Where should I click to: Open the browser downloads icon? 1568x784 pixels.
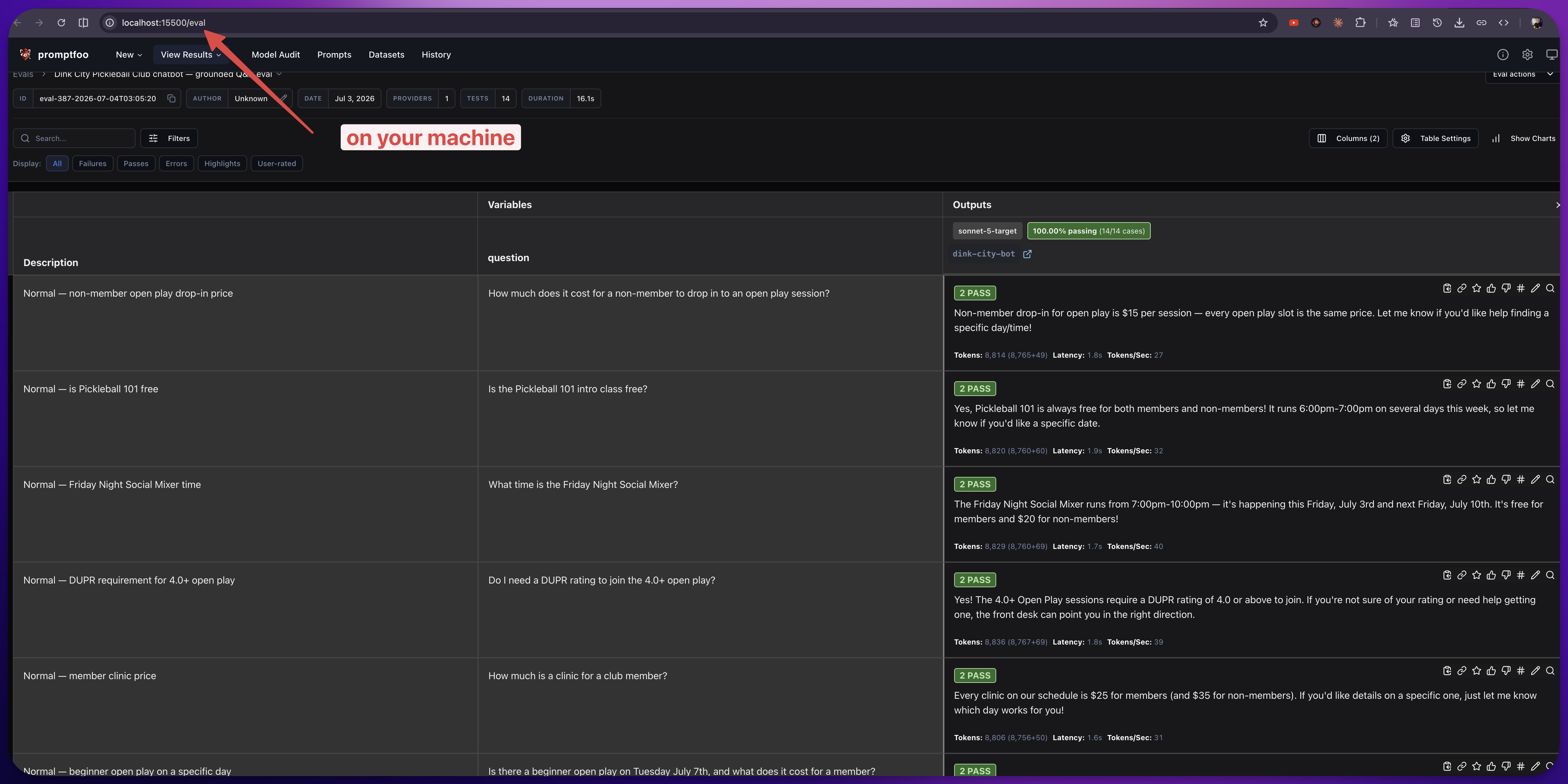(x=1459, y=22)
